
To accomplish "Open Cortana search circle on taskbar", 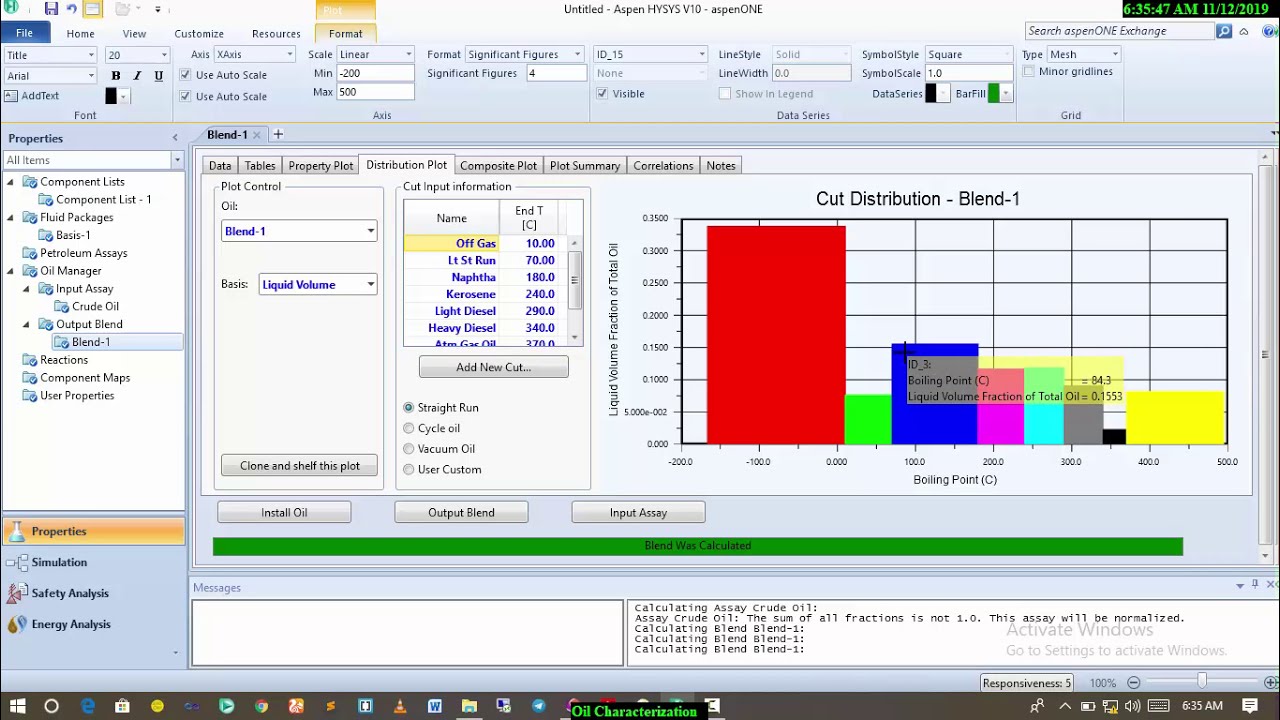I will click(x=52, y=706).
